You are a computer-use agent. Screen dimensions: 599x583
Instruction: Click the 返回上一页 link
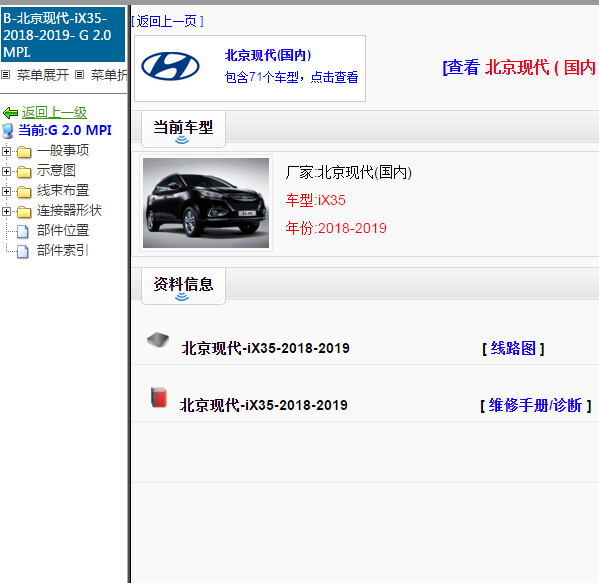click(x=167, y=21)
